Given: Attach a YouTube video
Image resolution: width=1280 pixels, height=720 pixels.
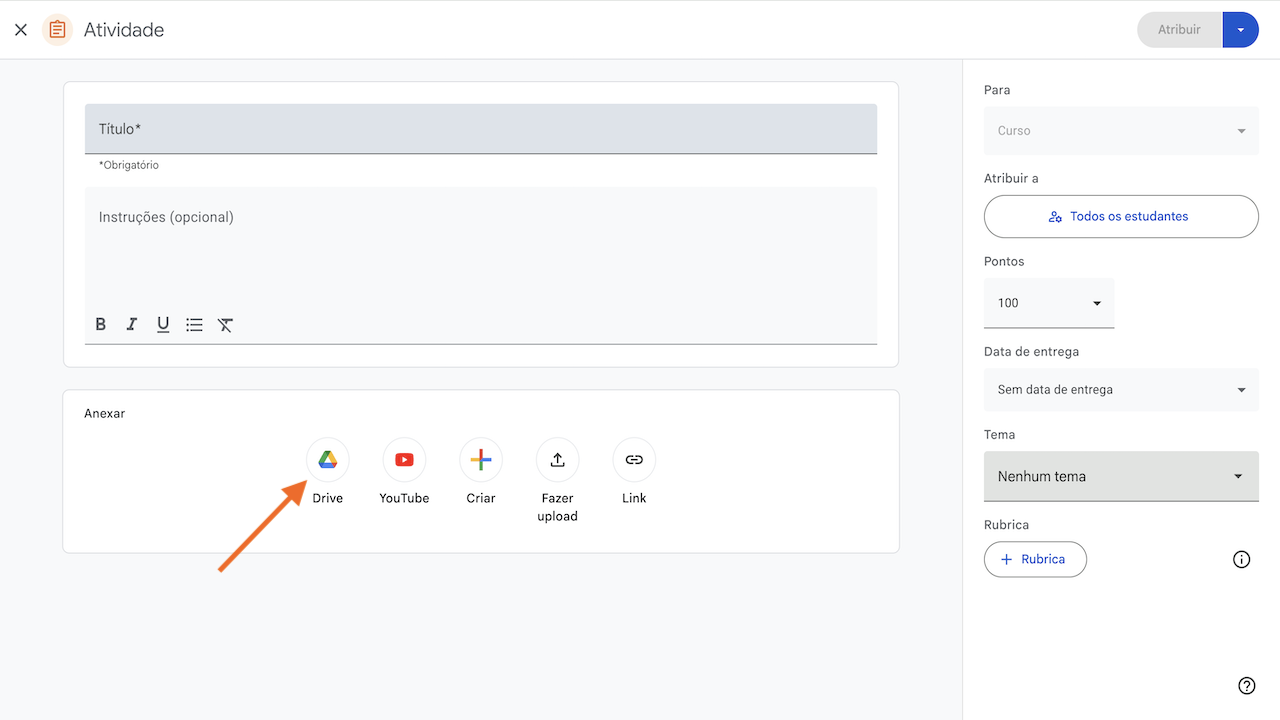Looking at the screenshot, I should tap(404, 460).
